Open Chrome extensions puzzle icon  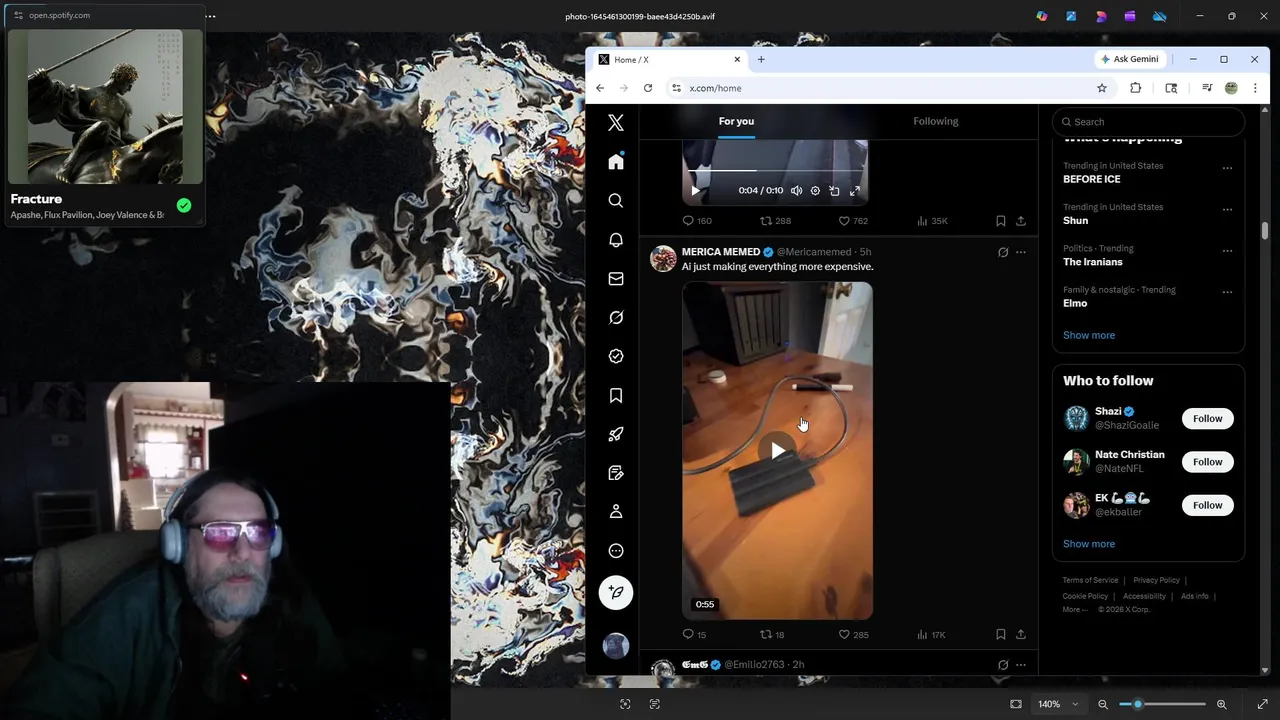(x=1135, y=88)
